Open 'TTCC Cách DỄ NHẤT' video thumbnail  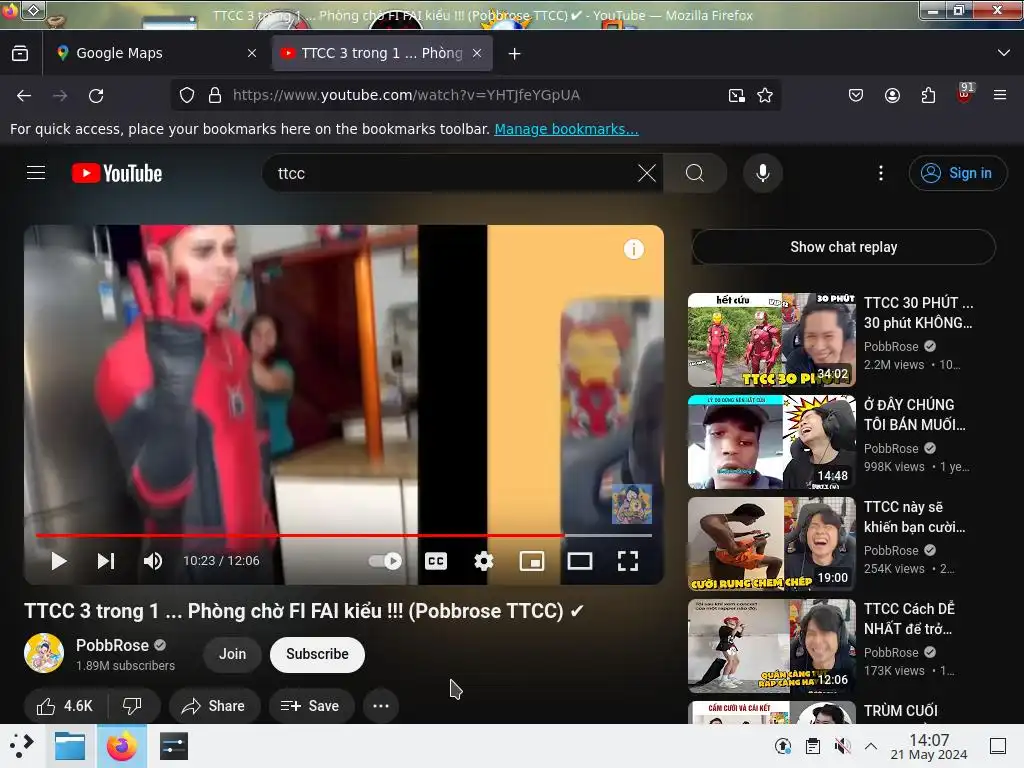pyautogui.click(x=771, y=646)
